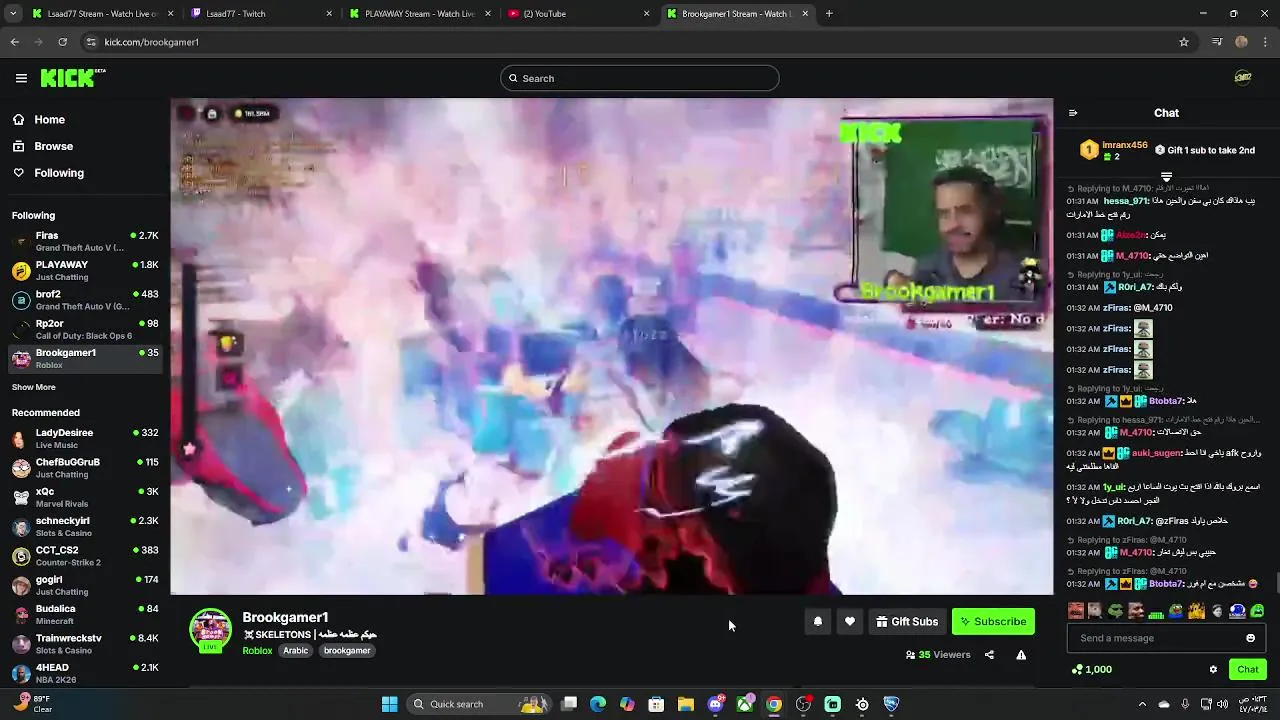Viewport: 1280px width, 720px height.
Task: Open the Windows Start menu
Action: 389,704
